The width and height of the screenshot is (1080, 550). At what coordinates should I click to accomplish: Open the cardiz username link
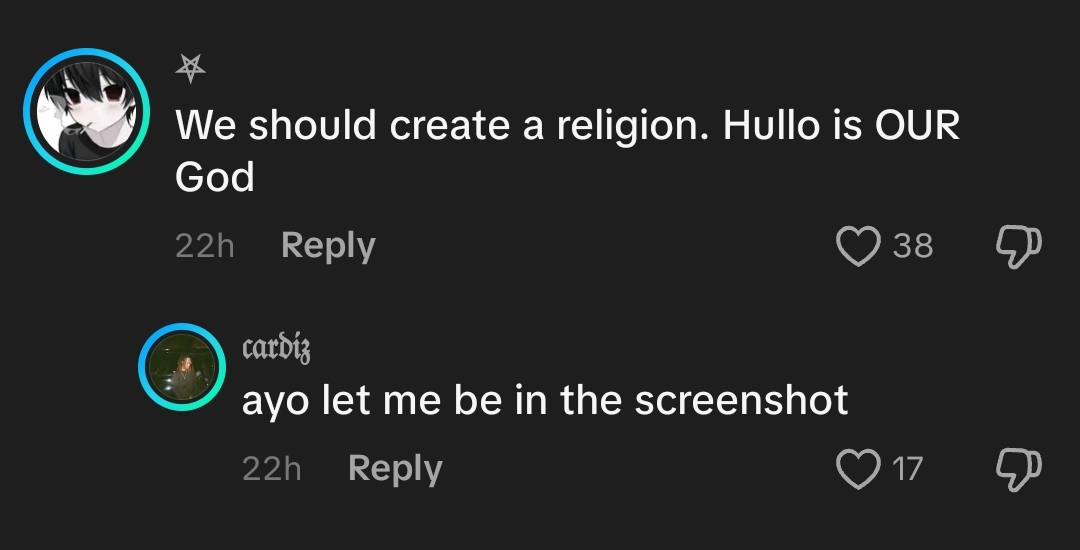(276, 348)
